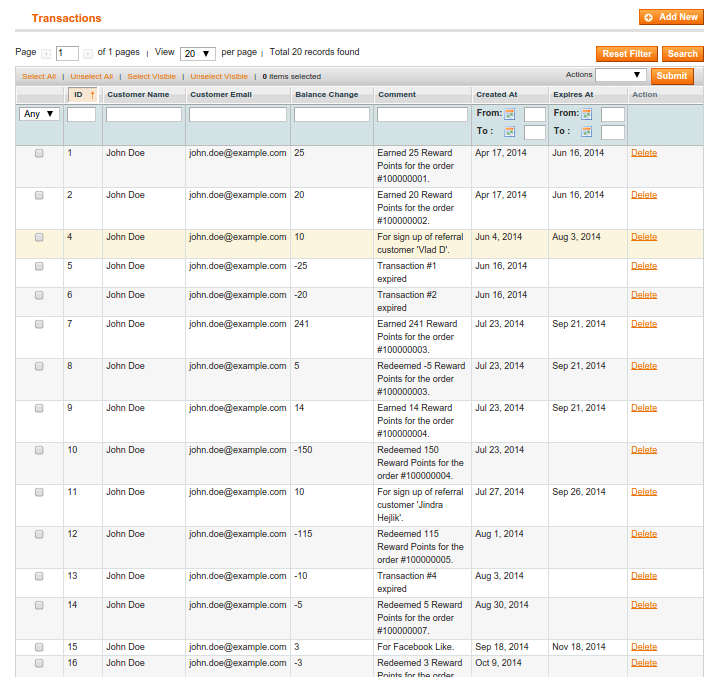Open the Actions dropdown

[621, 75]
